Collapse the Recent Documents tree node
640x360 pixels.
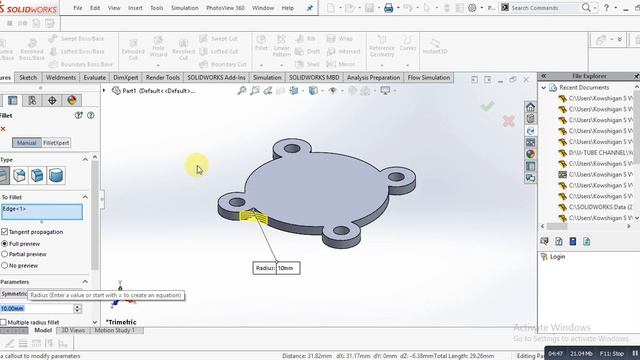[x=544, y=88]
